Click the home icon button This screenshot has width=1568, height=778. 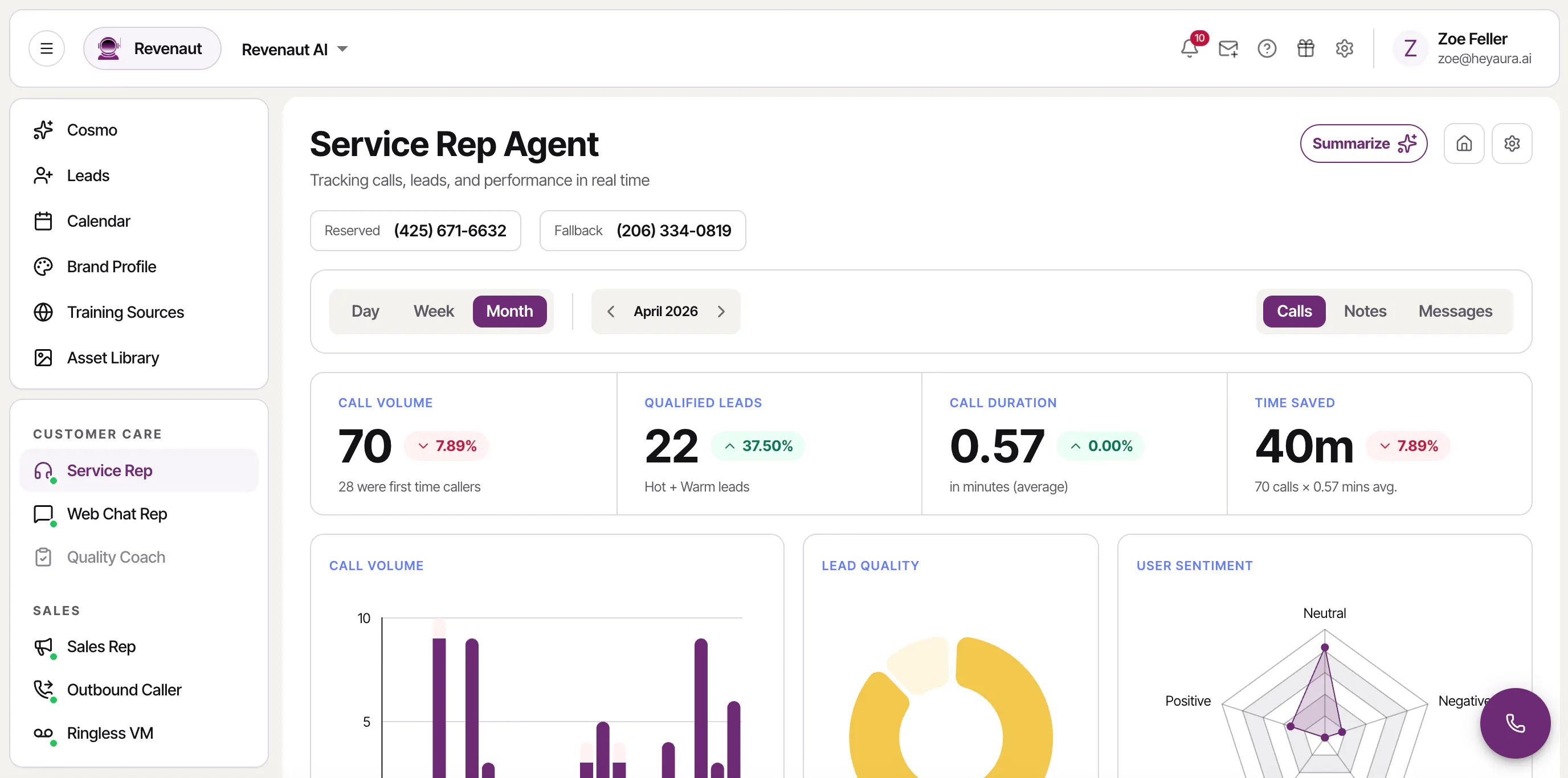[1464, 144]
